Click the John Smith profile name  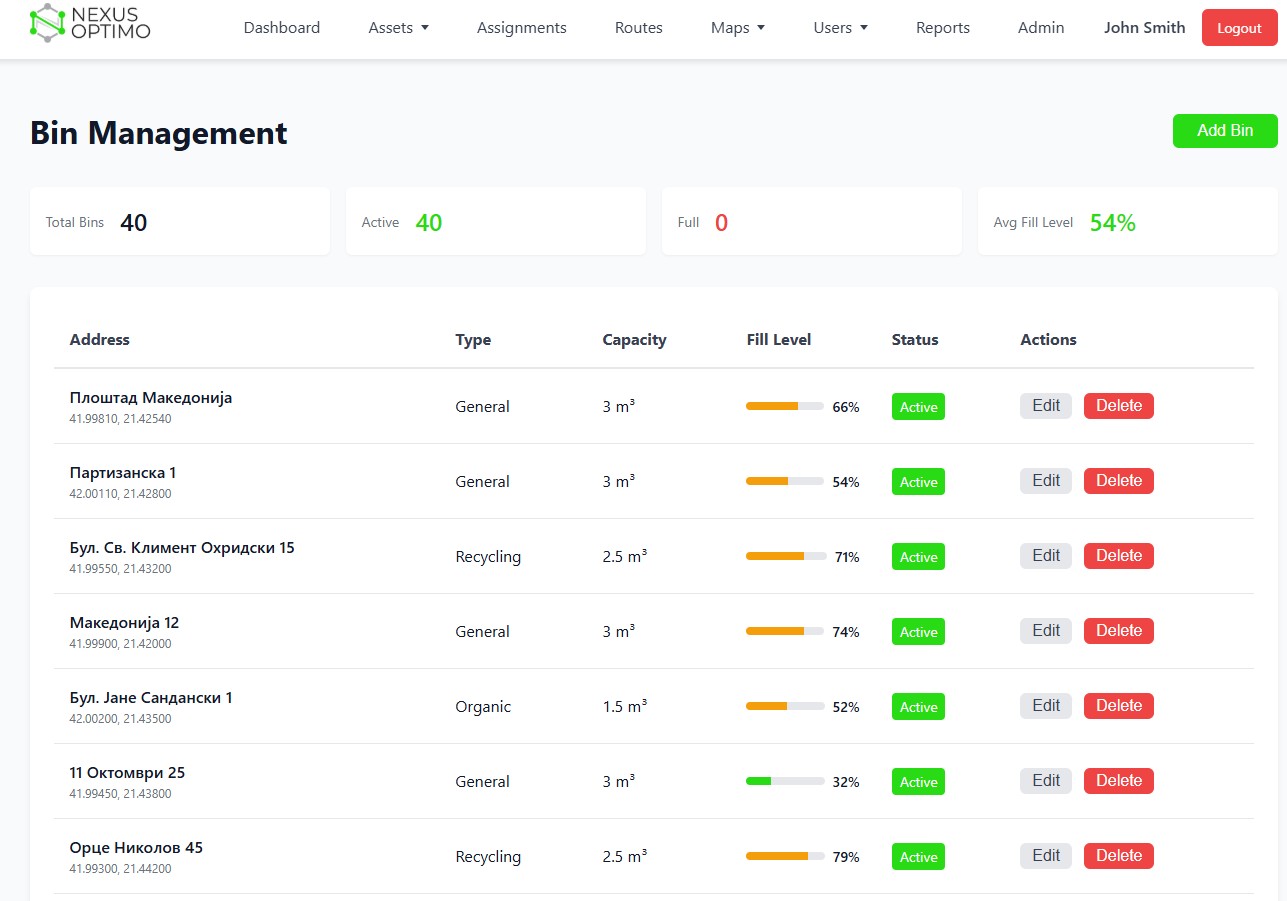pos(1145,28)
